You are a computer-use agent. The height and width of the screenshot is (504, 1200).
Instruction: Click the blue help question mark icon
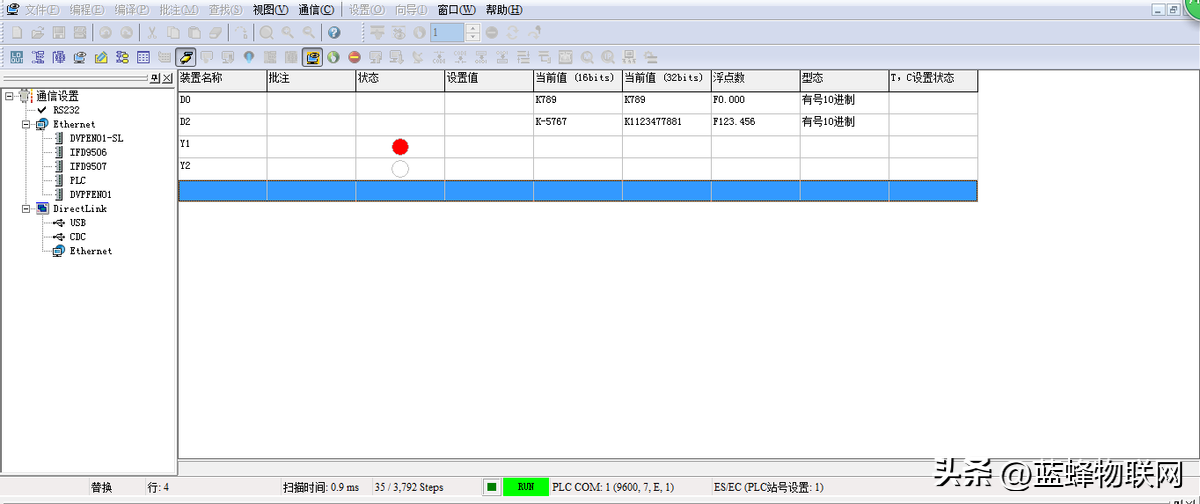click(334, 32)
